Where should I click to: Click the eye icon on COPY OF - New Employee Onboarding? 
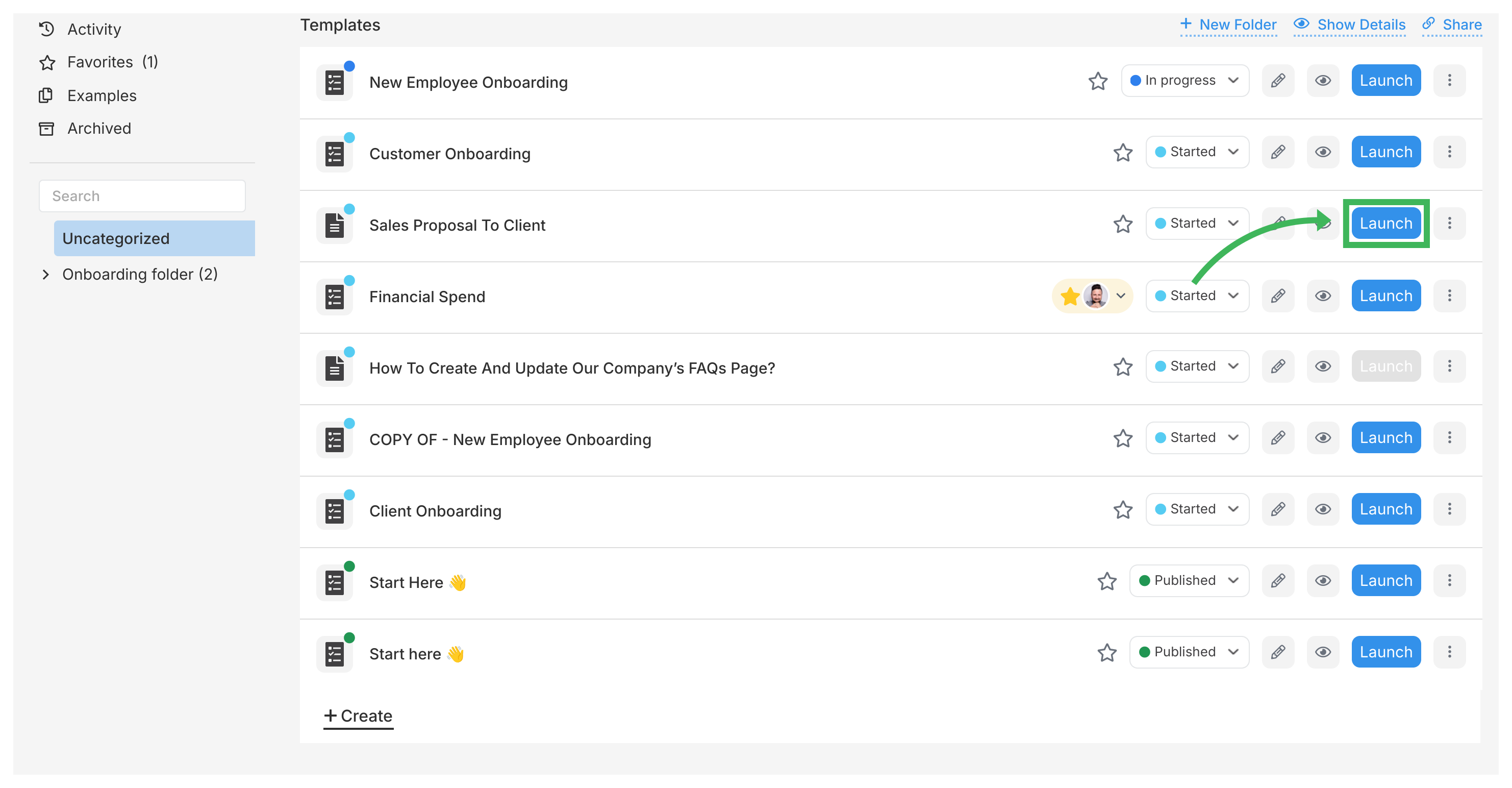pos(1322,439)
